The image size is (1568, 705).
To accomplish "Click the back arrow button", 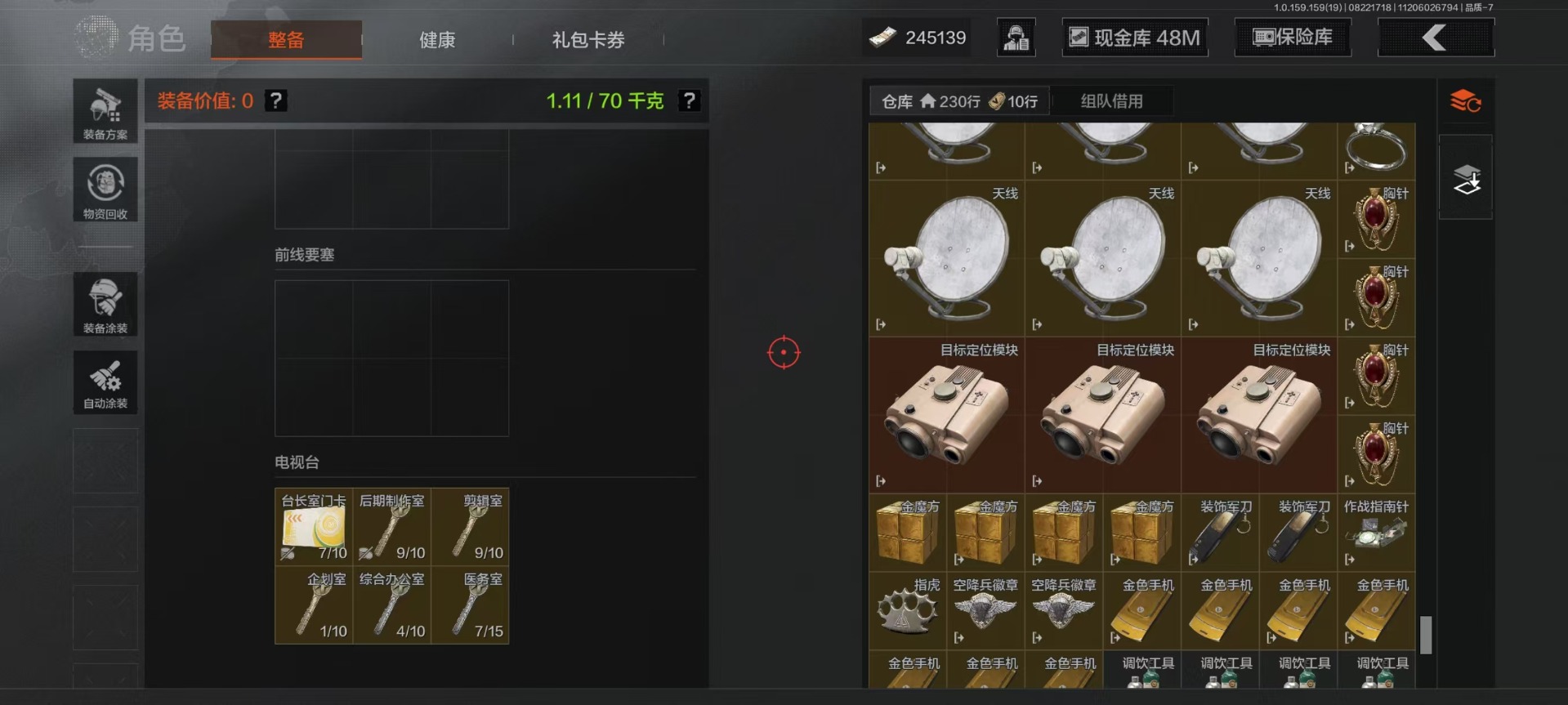I will (1436, 38).
